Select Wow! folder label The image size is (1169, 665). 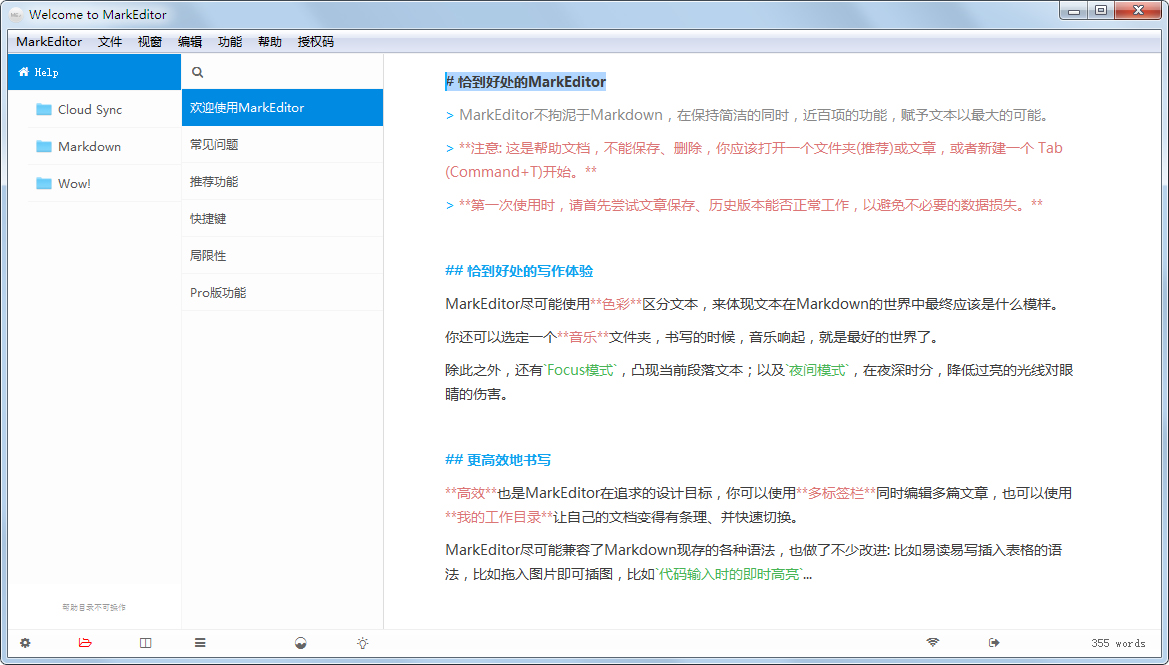point(75,183)
